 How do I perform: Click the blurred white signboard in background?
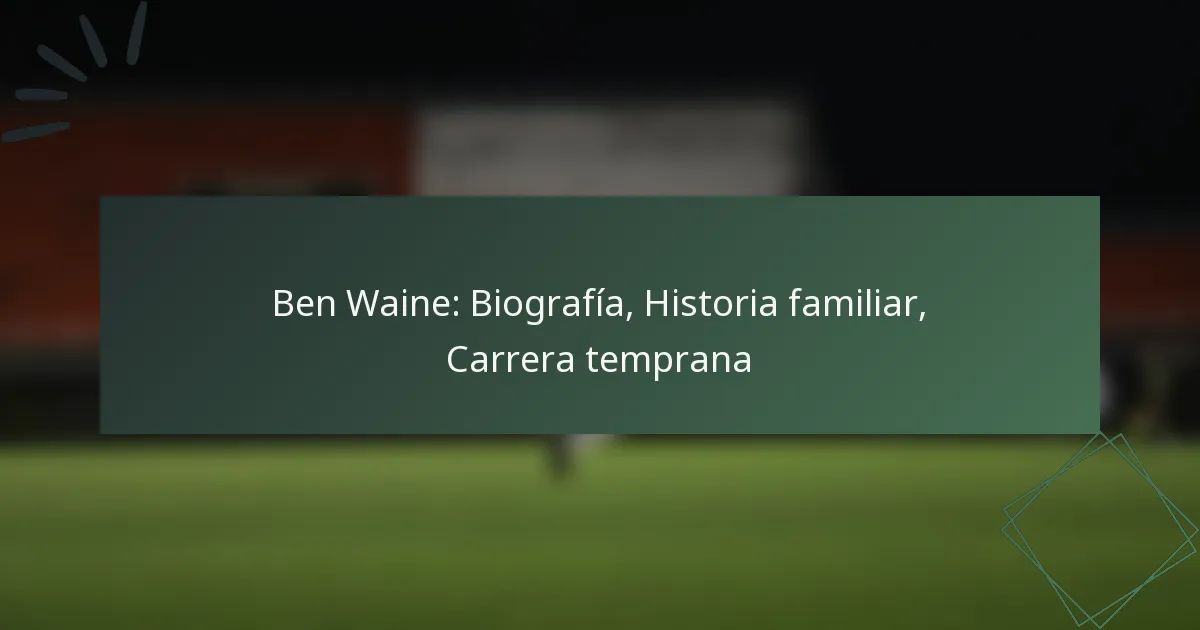tap(612, 148)
